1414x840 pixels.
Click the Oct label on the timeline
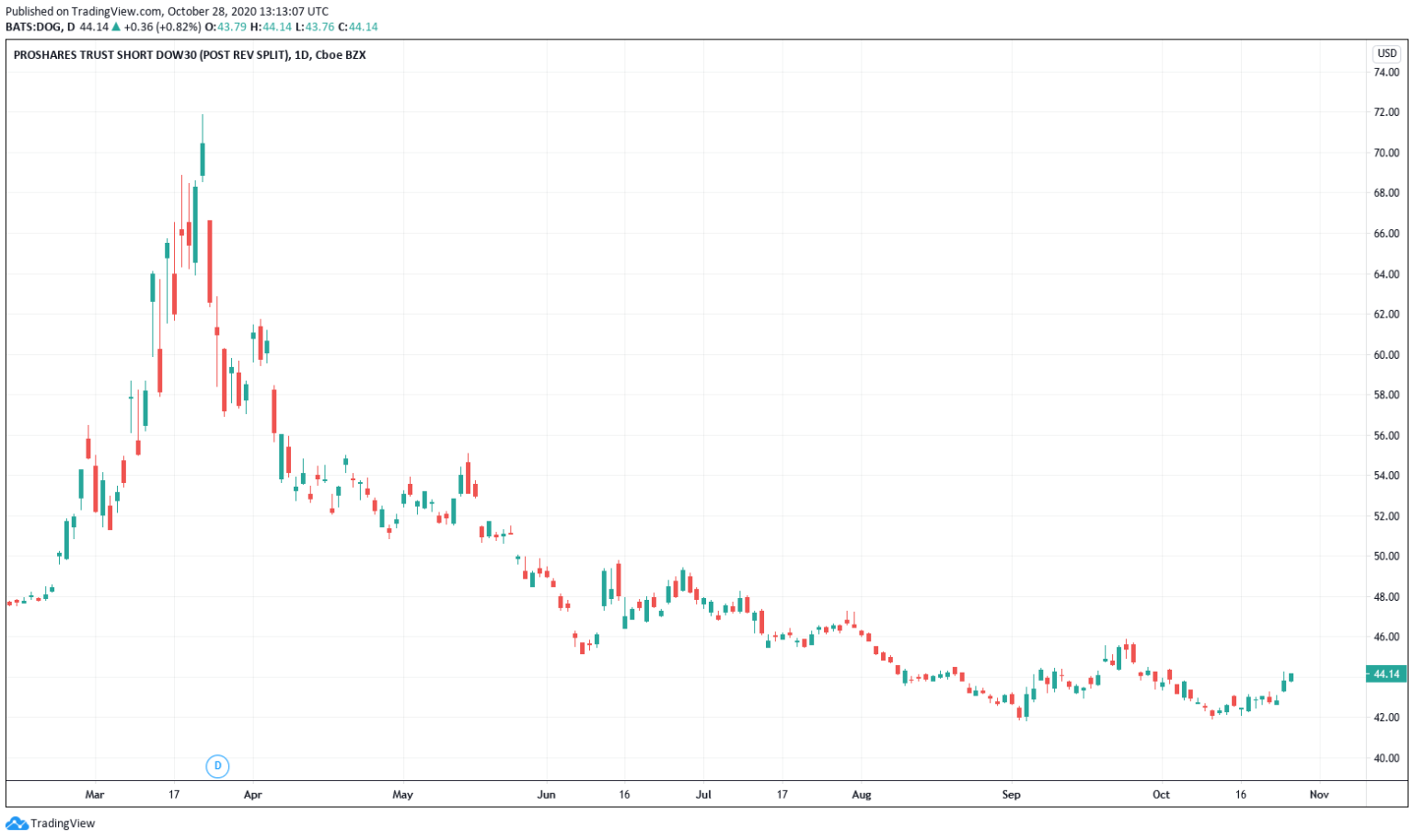tap(1161, 794)
